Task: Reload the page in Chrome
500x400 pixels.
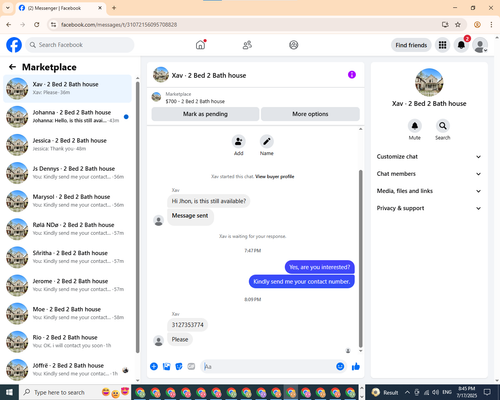Action: (x=37, y=25)
